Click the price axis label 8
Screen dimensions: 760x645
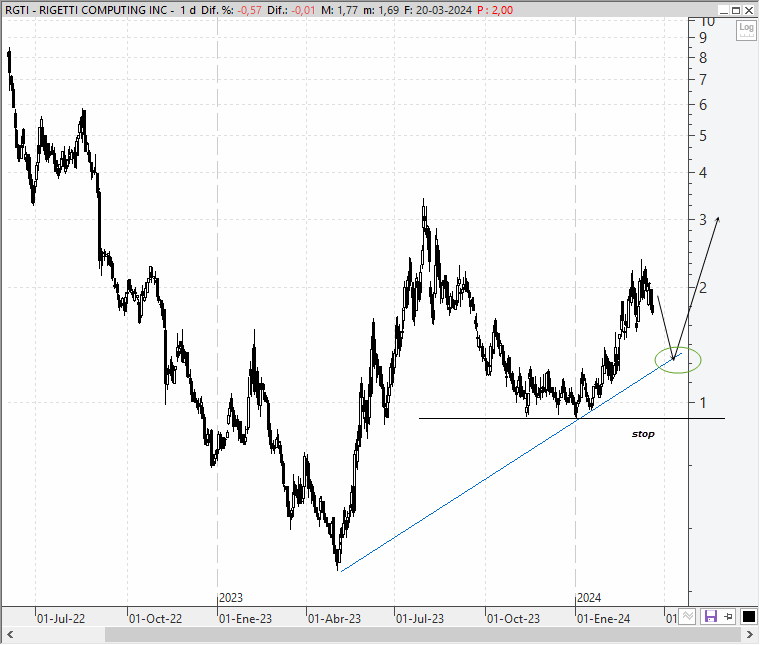point(703,58)
